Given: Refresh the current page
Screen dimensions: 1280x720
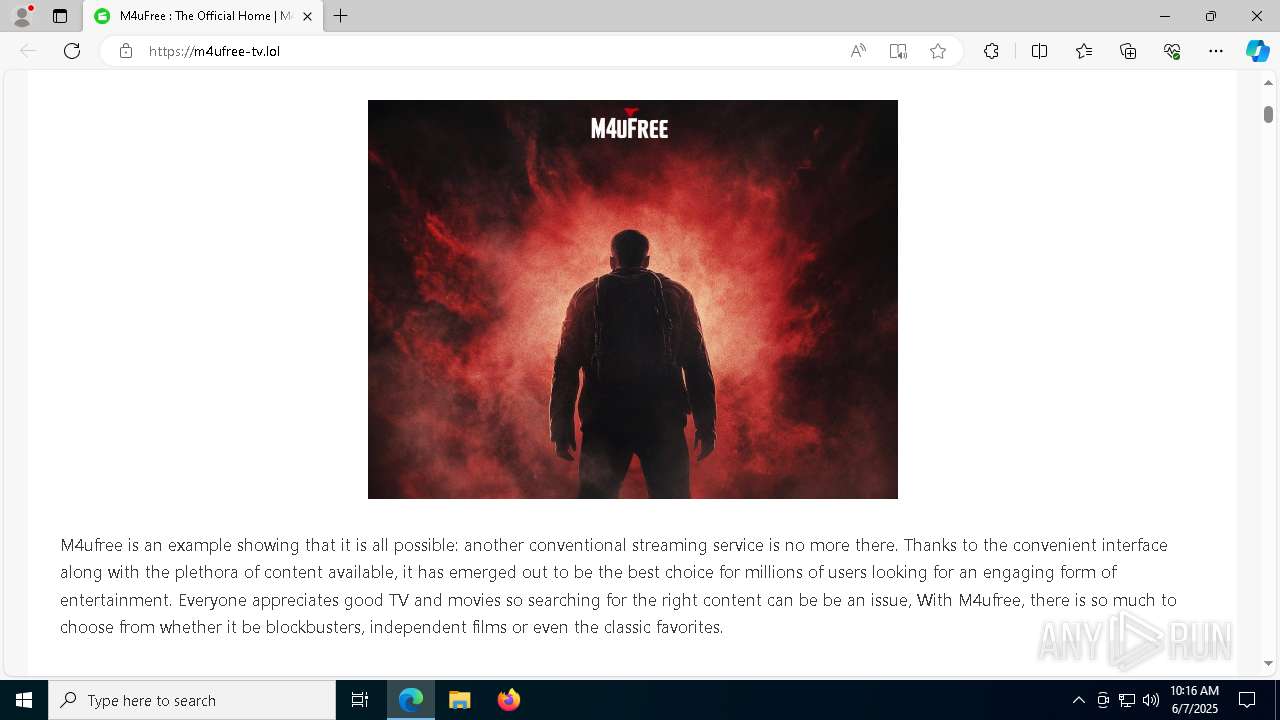Looking at the screenshot, I should [72, 51].
